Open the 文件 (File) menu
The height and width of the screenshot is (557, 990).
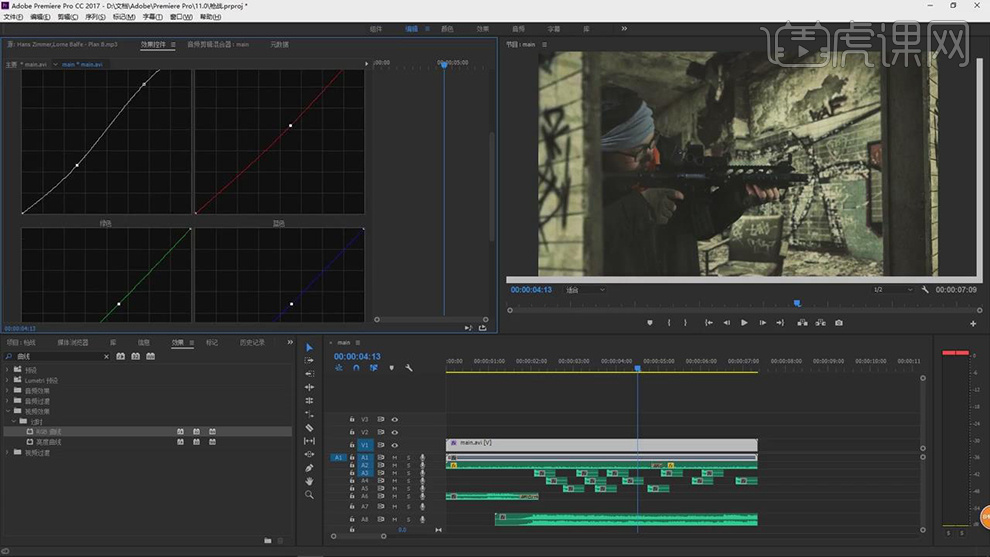click(x=13, y=17)
